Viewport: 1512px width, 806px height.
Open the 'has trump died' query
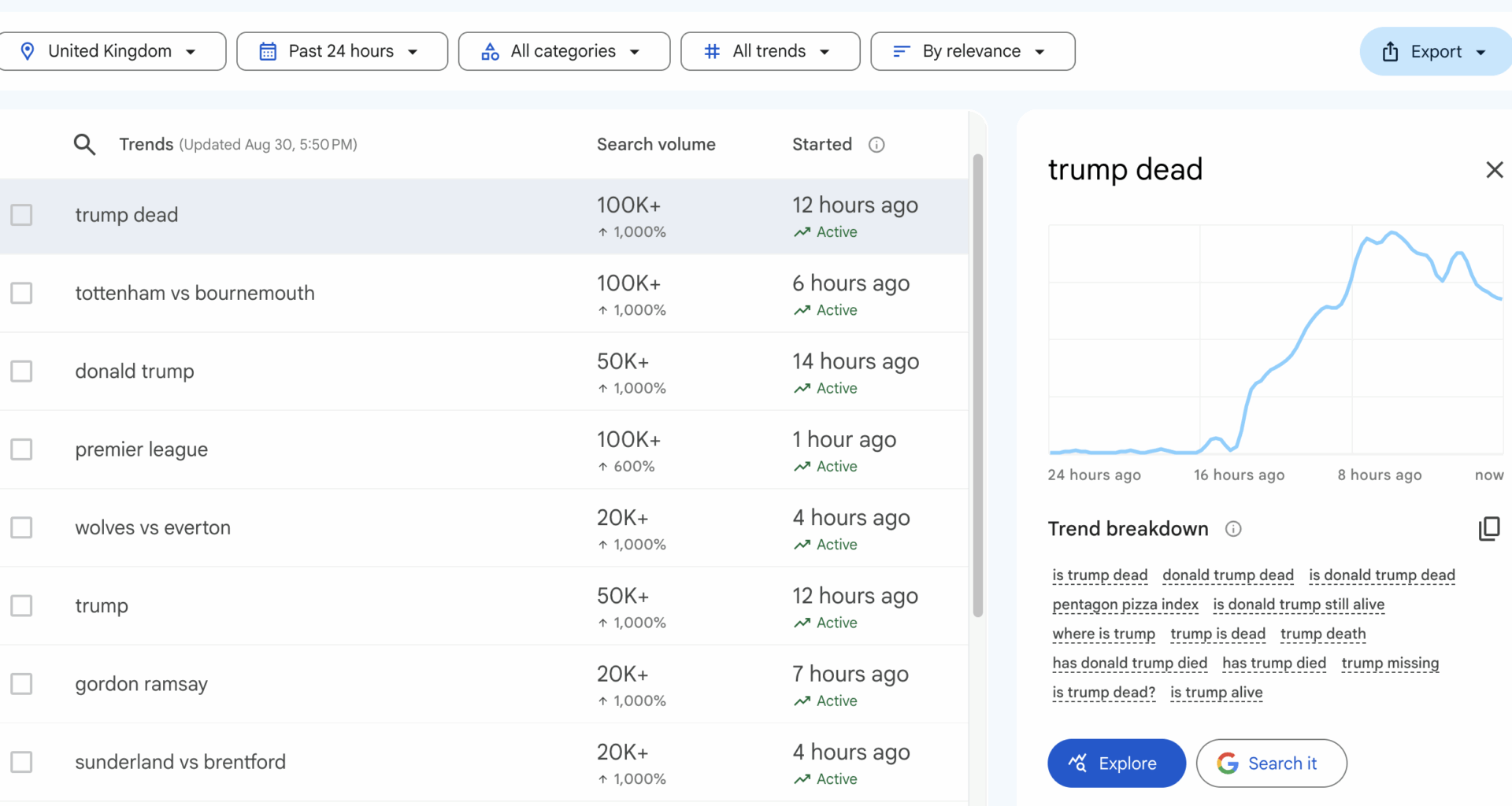(1274, 663)
